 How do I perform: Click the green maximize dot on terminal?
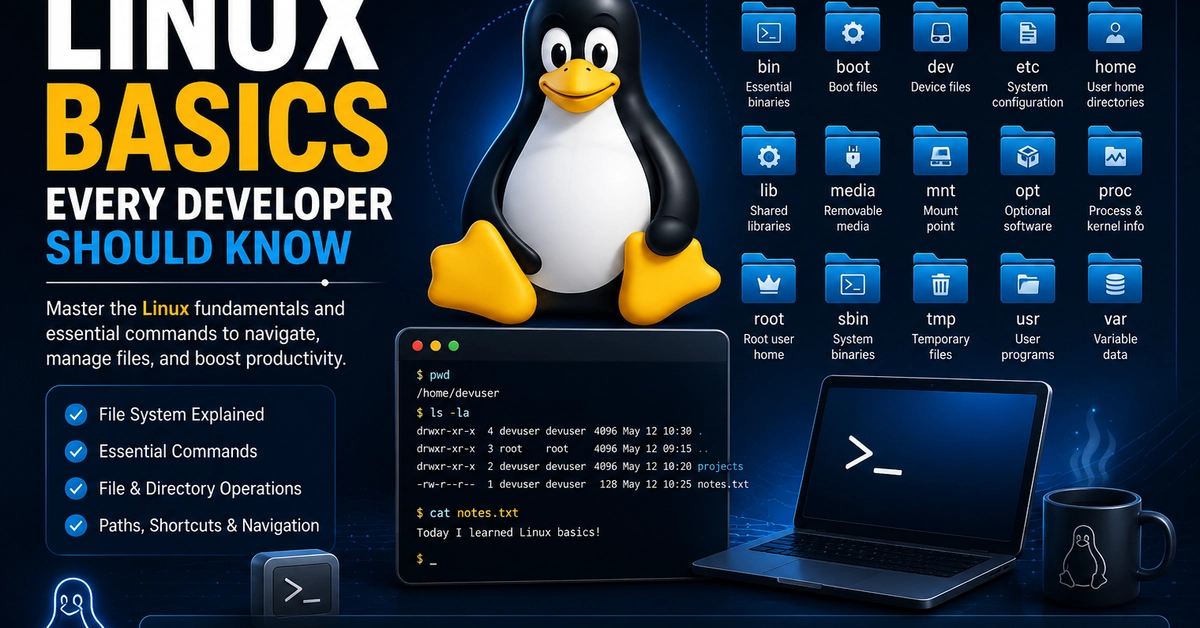[x=453, y=346]
